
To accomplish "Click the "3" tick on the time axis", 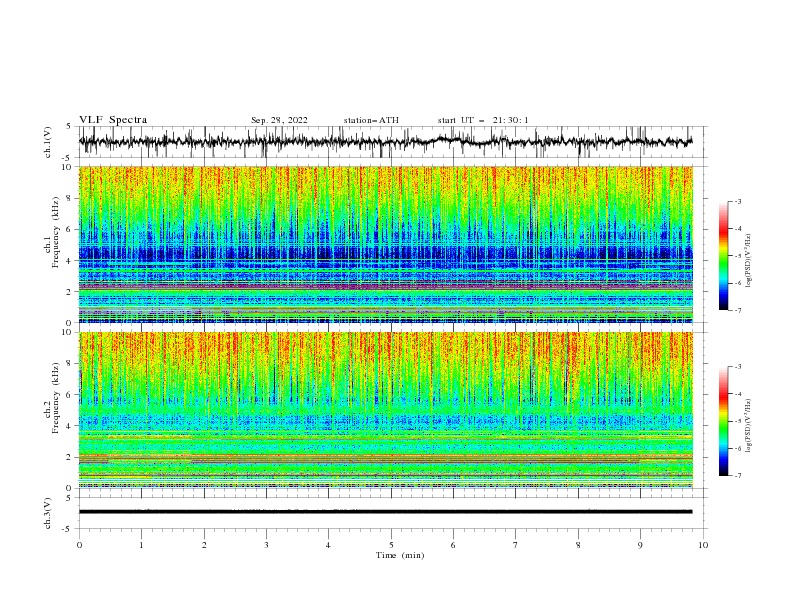I will 266,545.
